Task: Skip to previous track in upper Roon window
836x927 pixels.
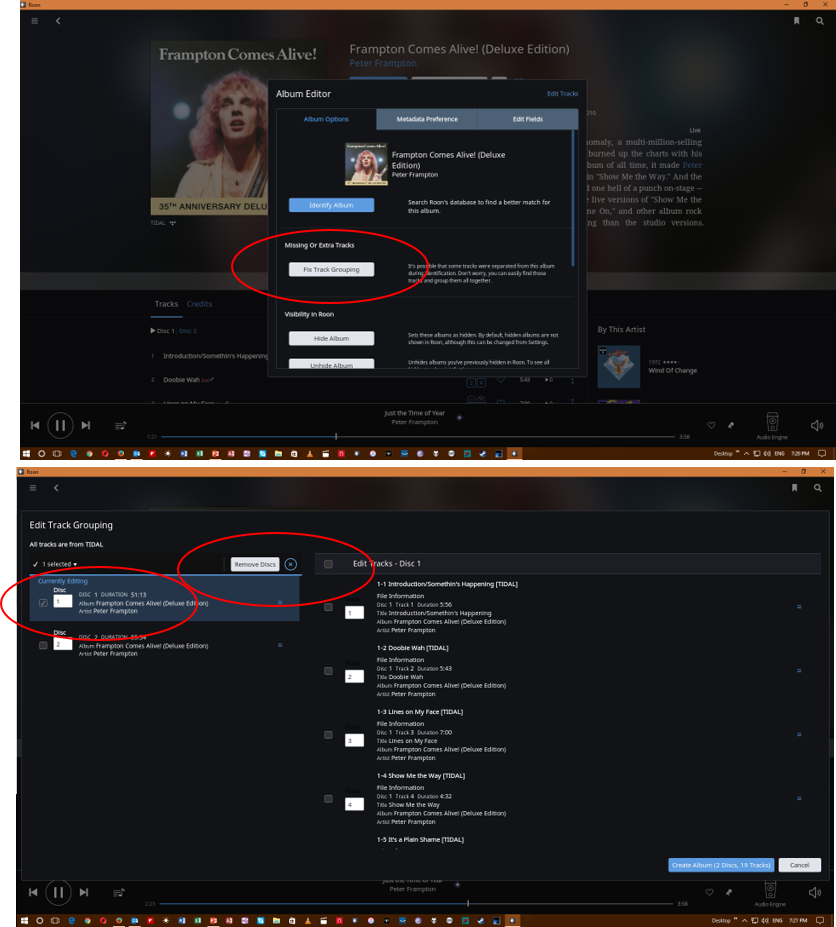Action: pos(35,425)
